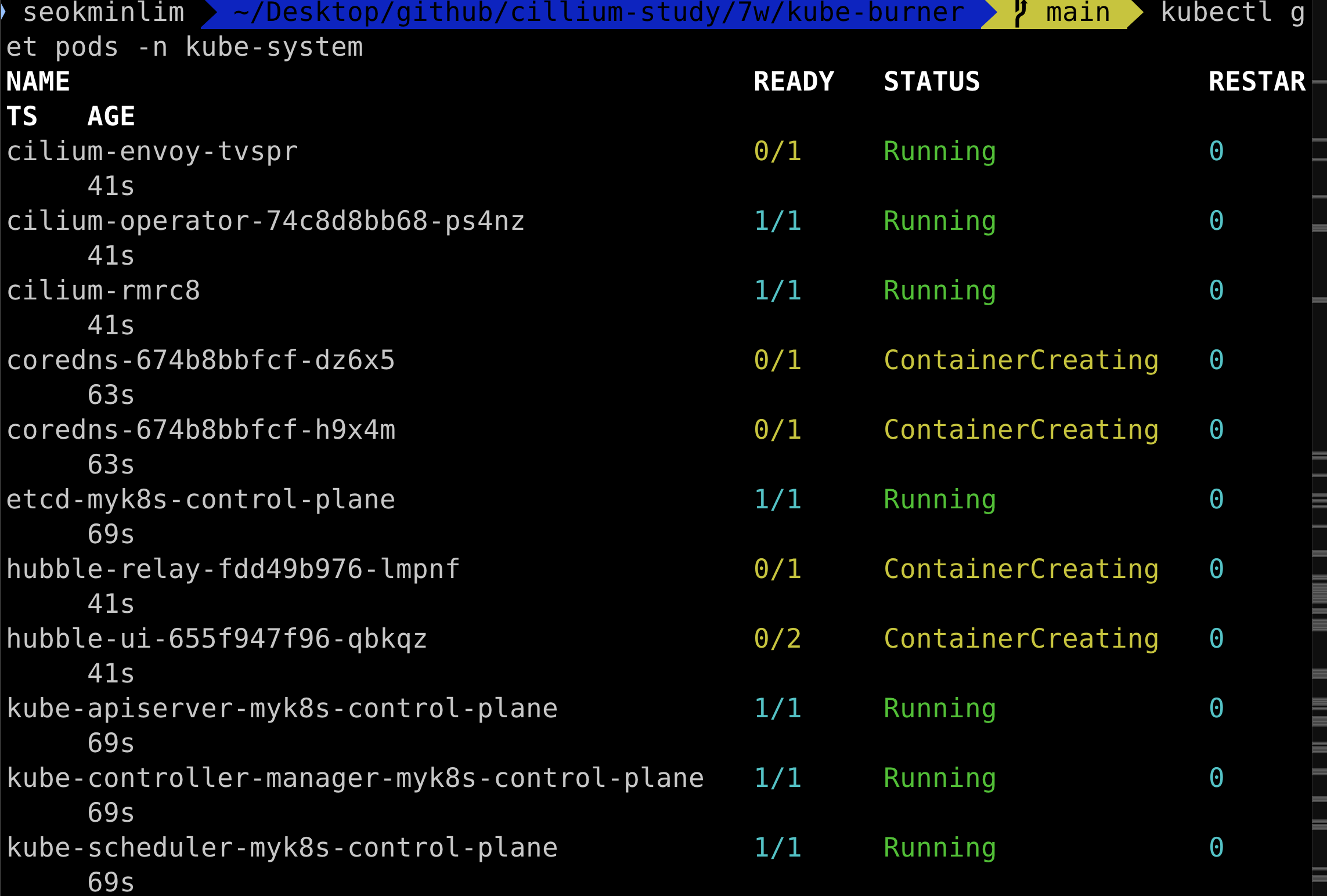Click the cilium-rmrc8 pod name
The height and width of the screenshot is (896, 1327).
(x=103, y=291)
